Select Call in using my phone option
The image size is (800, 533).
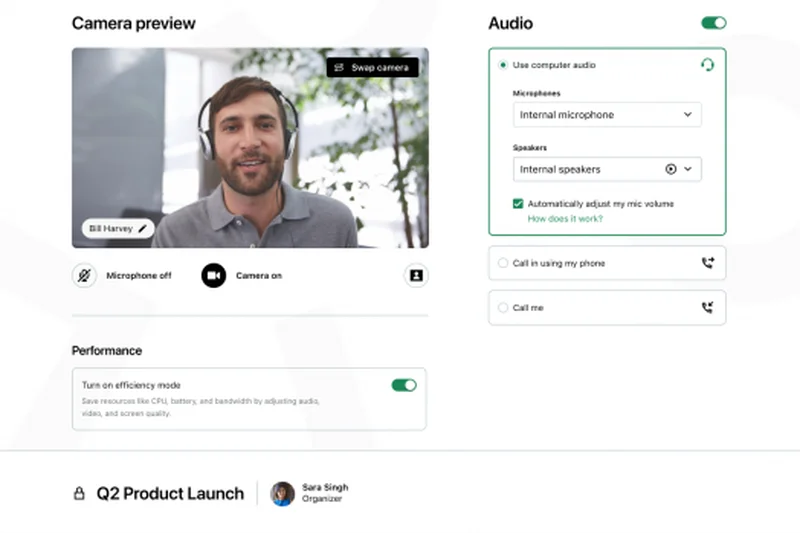point(503,263)
